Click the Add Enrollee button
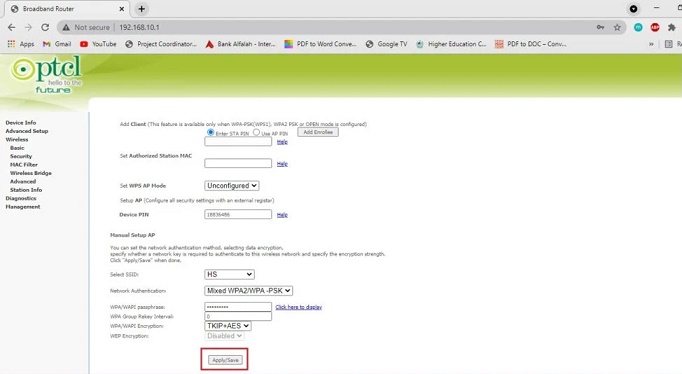This screenshot has width=682, height=374. coord(318,132)
